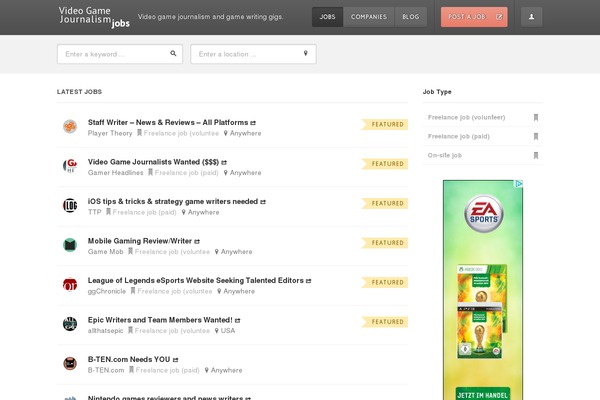Click external link icon after Video Game Journalists Wanted
This screenshot has height=400, width=600.
pos(224,162)
